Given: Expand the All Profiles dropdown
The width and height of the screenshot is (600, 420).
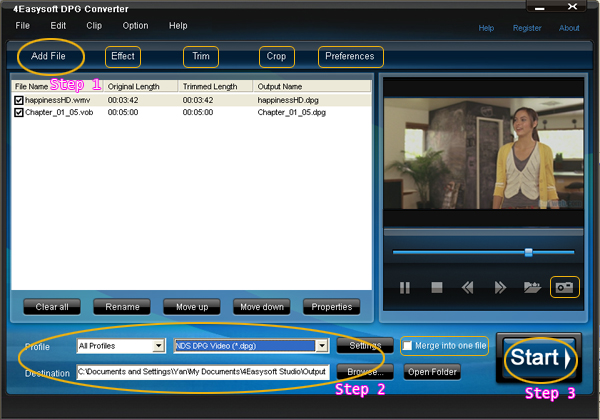Looking at the screenshot, I should tap(158, 346).
